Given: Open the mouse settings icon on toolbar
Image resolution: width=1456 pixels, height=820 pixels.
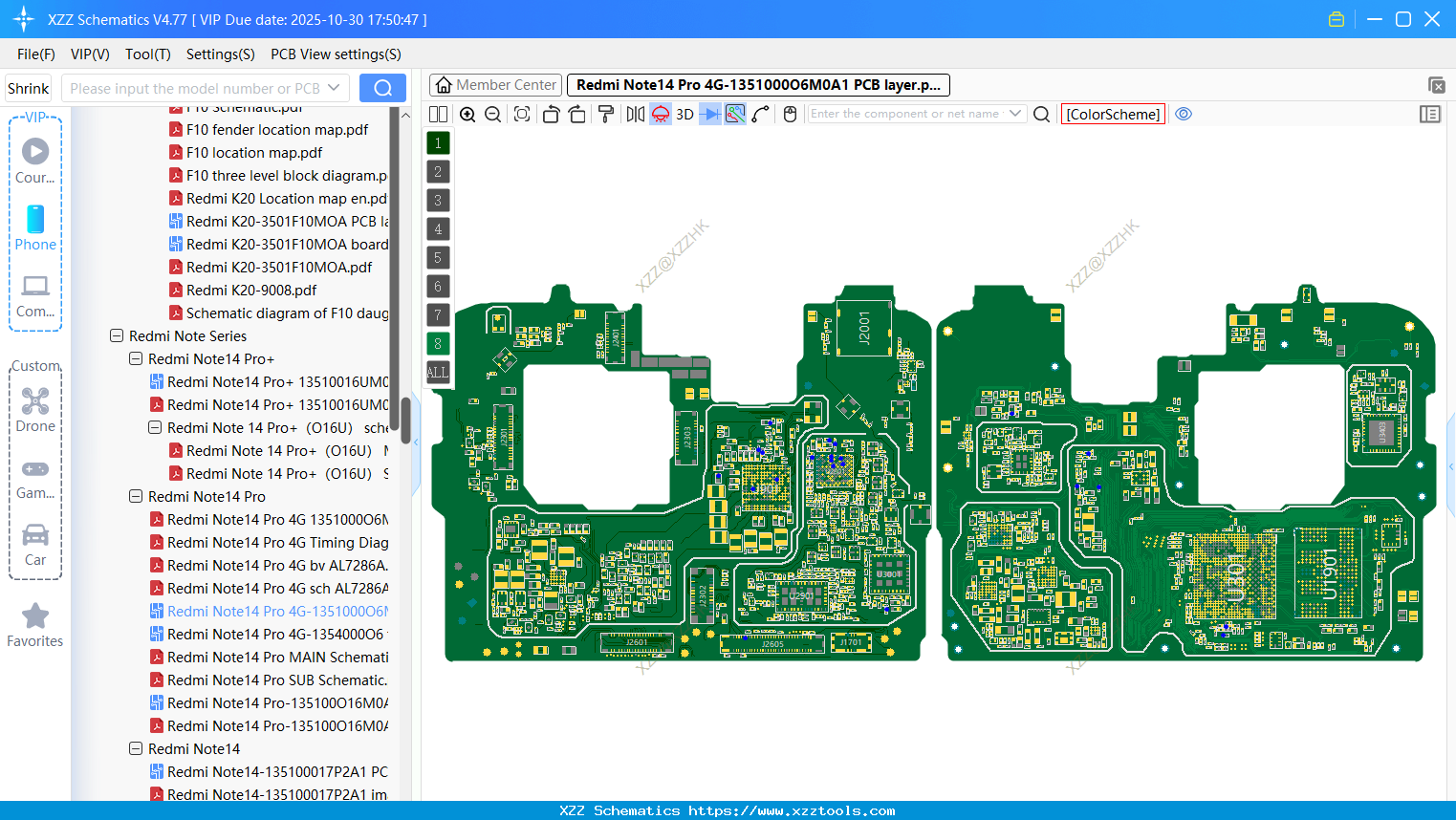Looking at the screenshot, I should point(789,114).
